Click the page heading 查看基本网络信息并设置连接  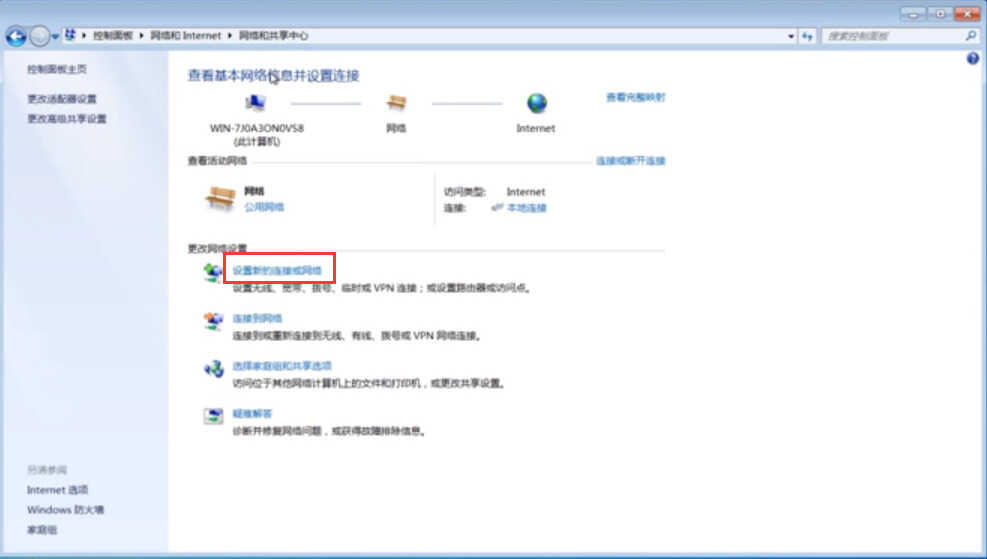(273, 76)
